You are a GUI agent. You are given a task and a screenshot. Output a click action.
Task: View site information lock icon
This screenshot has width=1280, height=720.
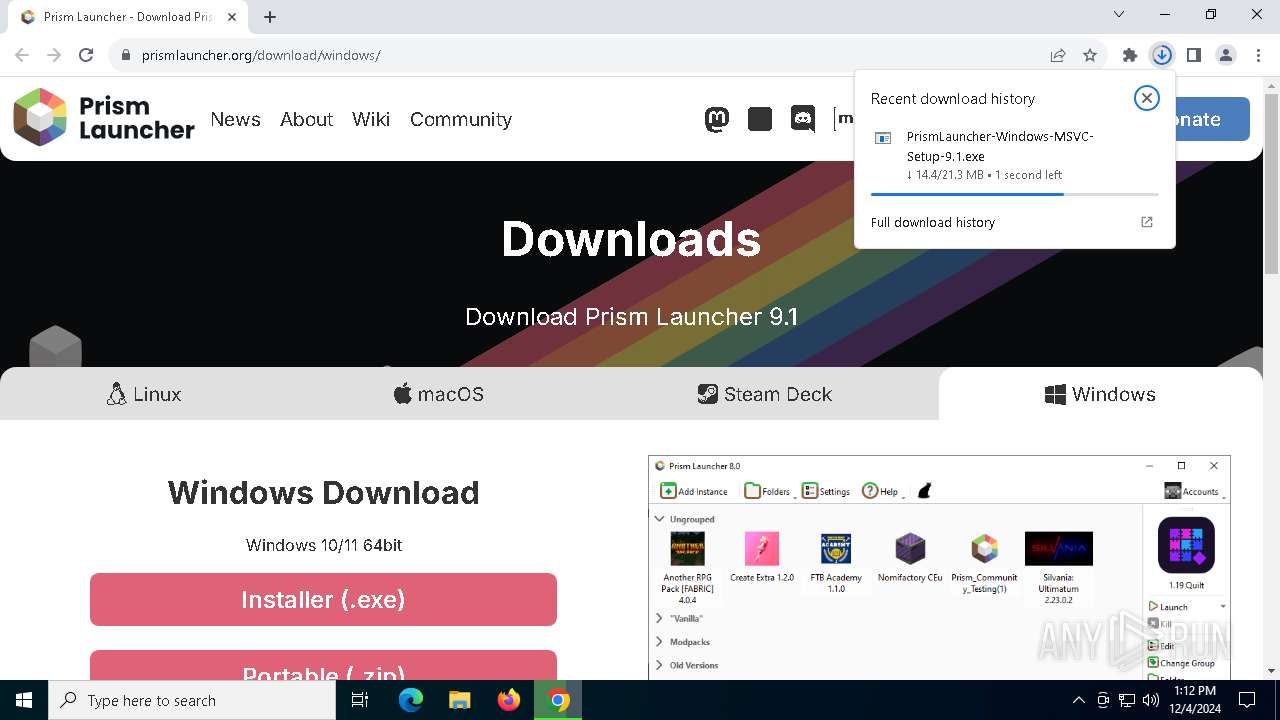point(126,55)
